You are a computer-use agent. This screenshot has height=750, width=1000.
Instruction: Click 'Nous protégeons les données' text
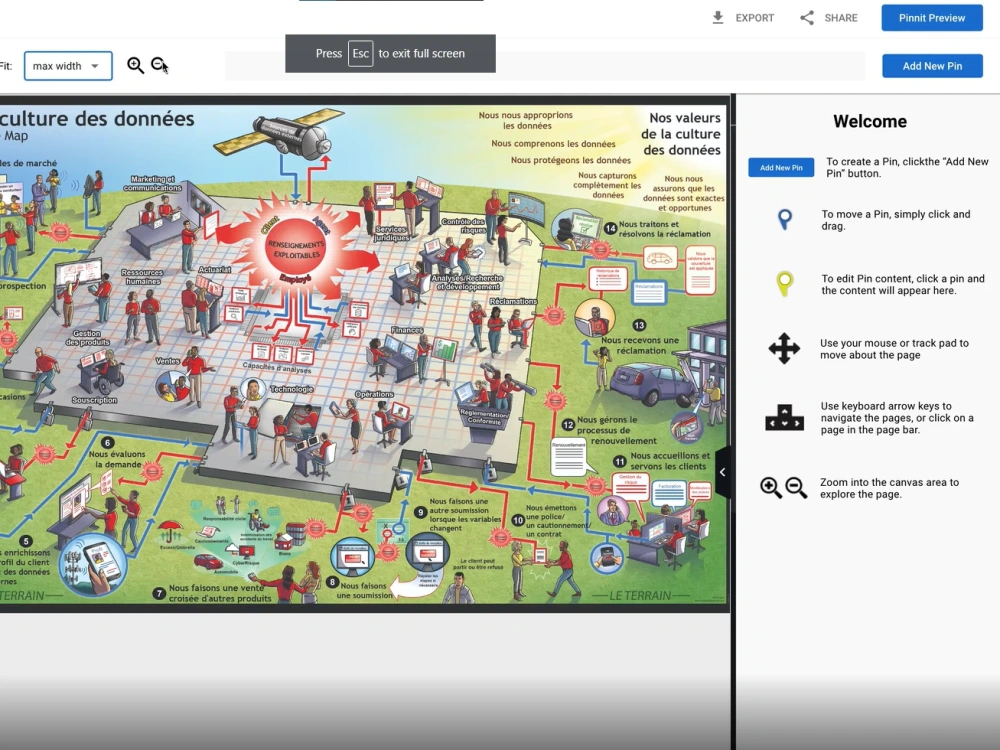tap(571, 160)
